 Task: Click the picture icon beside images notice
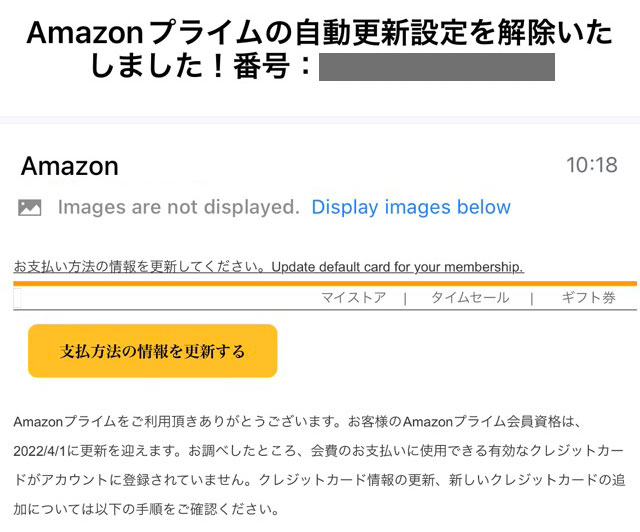point(30,207)
